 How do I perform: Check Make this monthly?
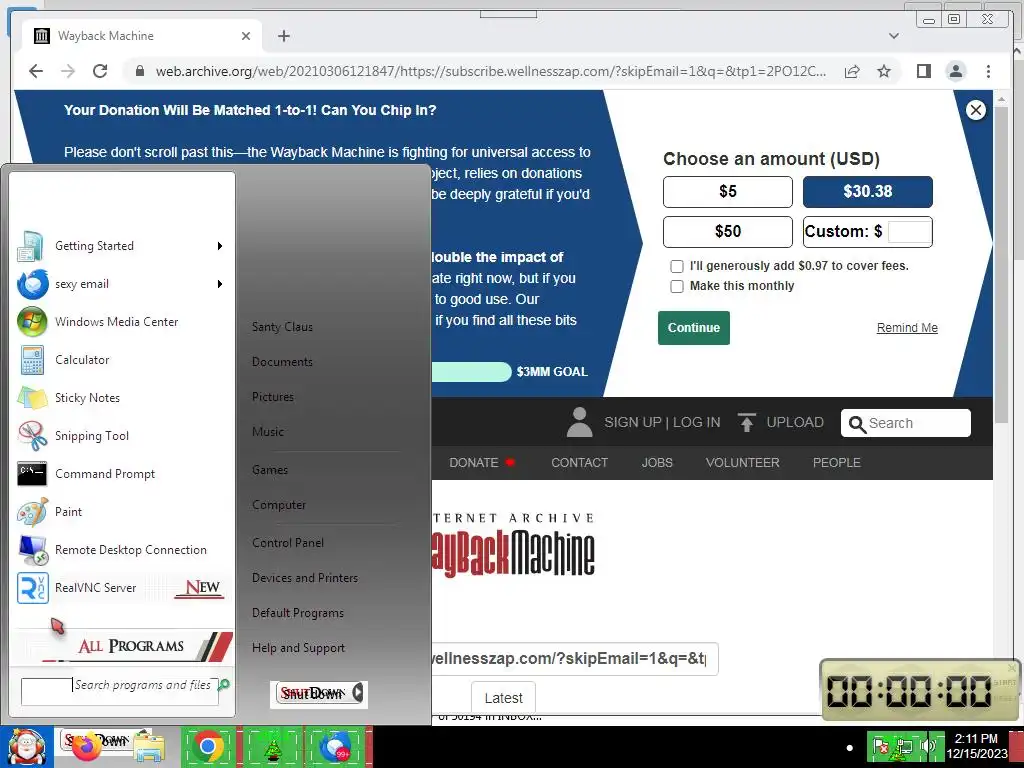click(x=677, y=287)
